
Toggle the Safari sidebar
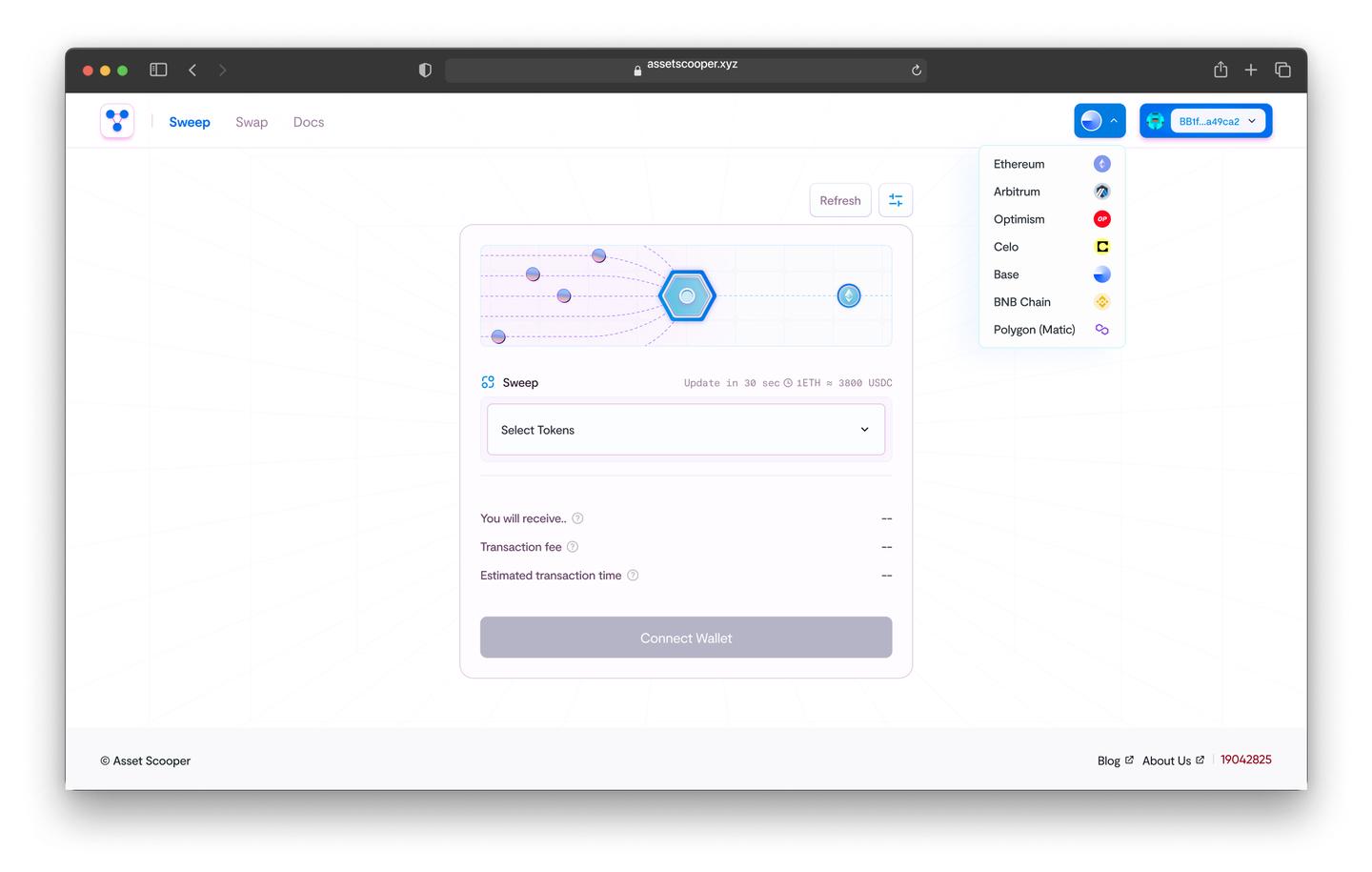click(x=158, y=70)
